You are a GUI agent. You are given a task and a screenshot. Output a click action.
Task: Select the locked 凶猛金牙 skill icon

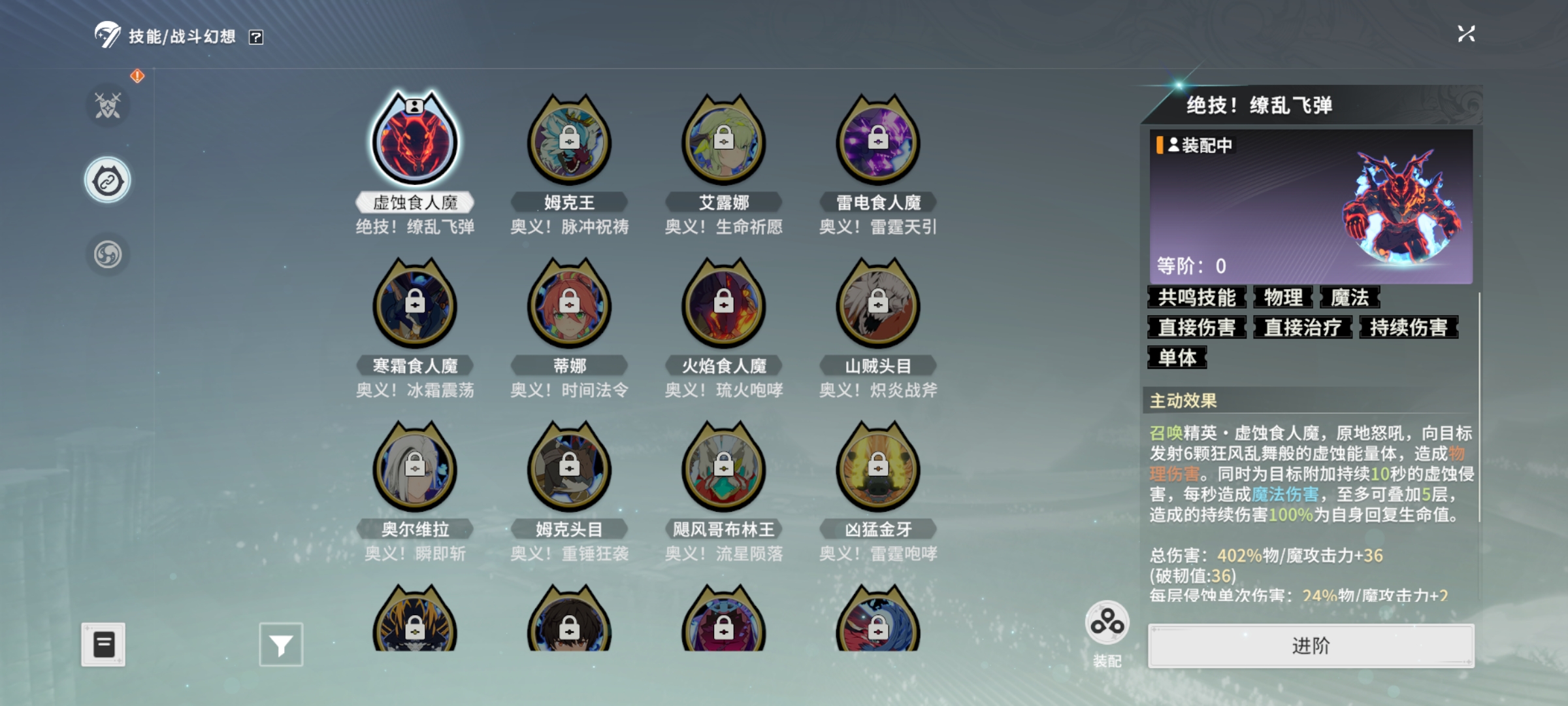pos(877,466)
